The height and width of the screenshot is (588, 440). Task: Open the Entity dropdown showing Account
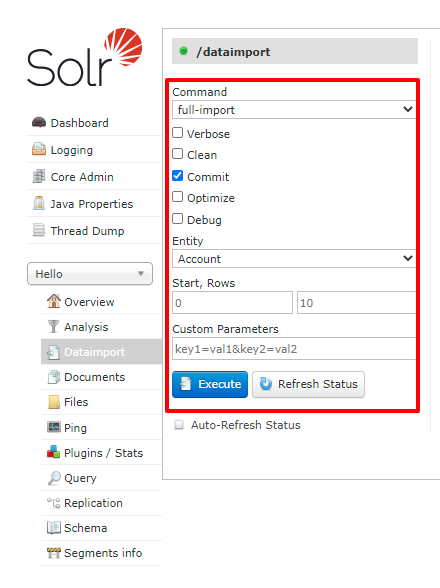(x=294, y=258)
